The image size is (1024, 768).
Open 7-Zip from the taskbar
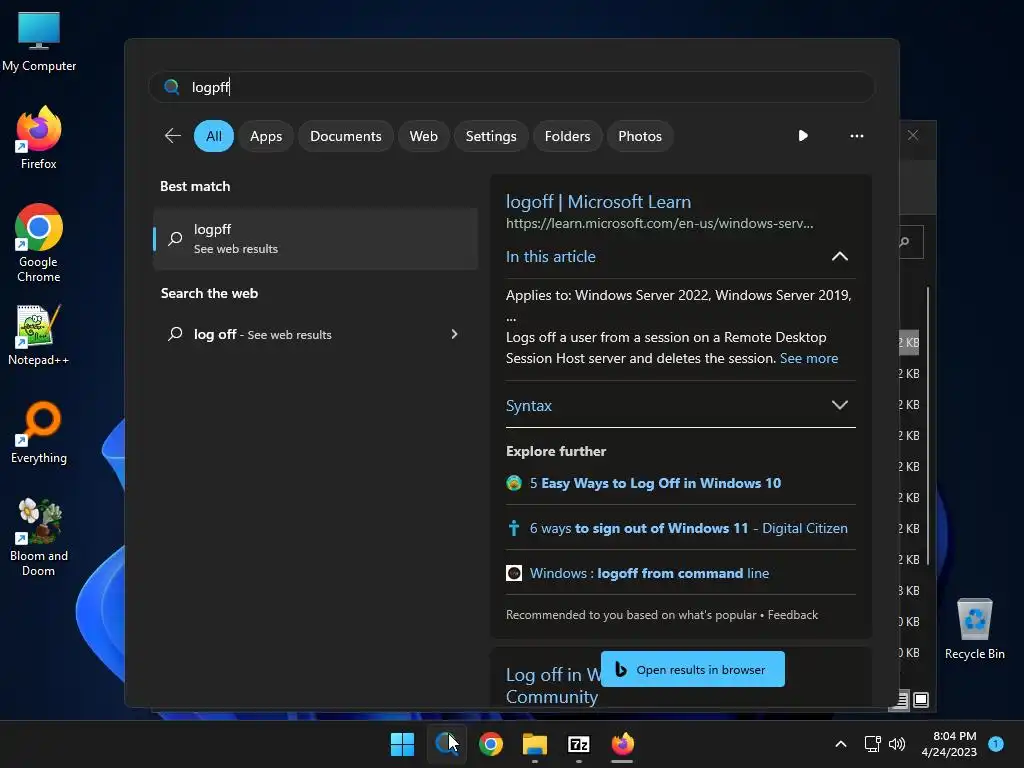tap(579, 744)
